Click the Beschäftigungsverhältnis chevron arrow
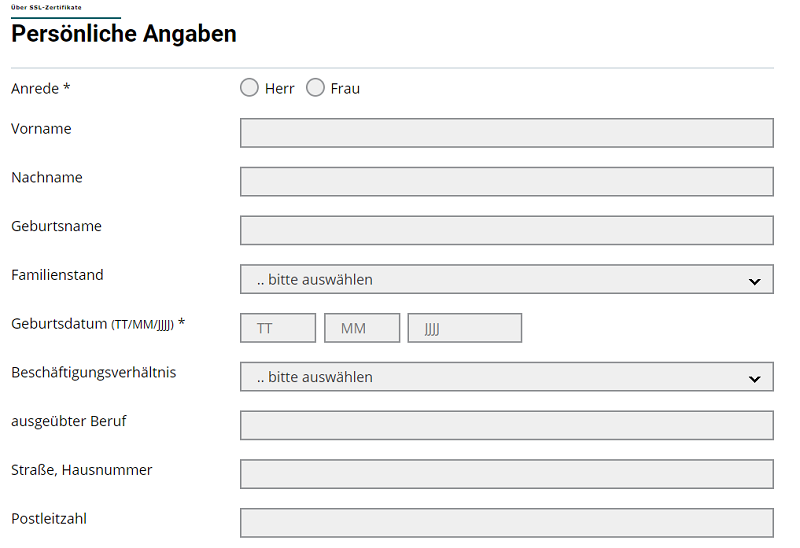The height and width of the screenshot is (548, 800). coord(755,379)
